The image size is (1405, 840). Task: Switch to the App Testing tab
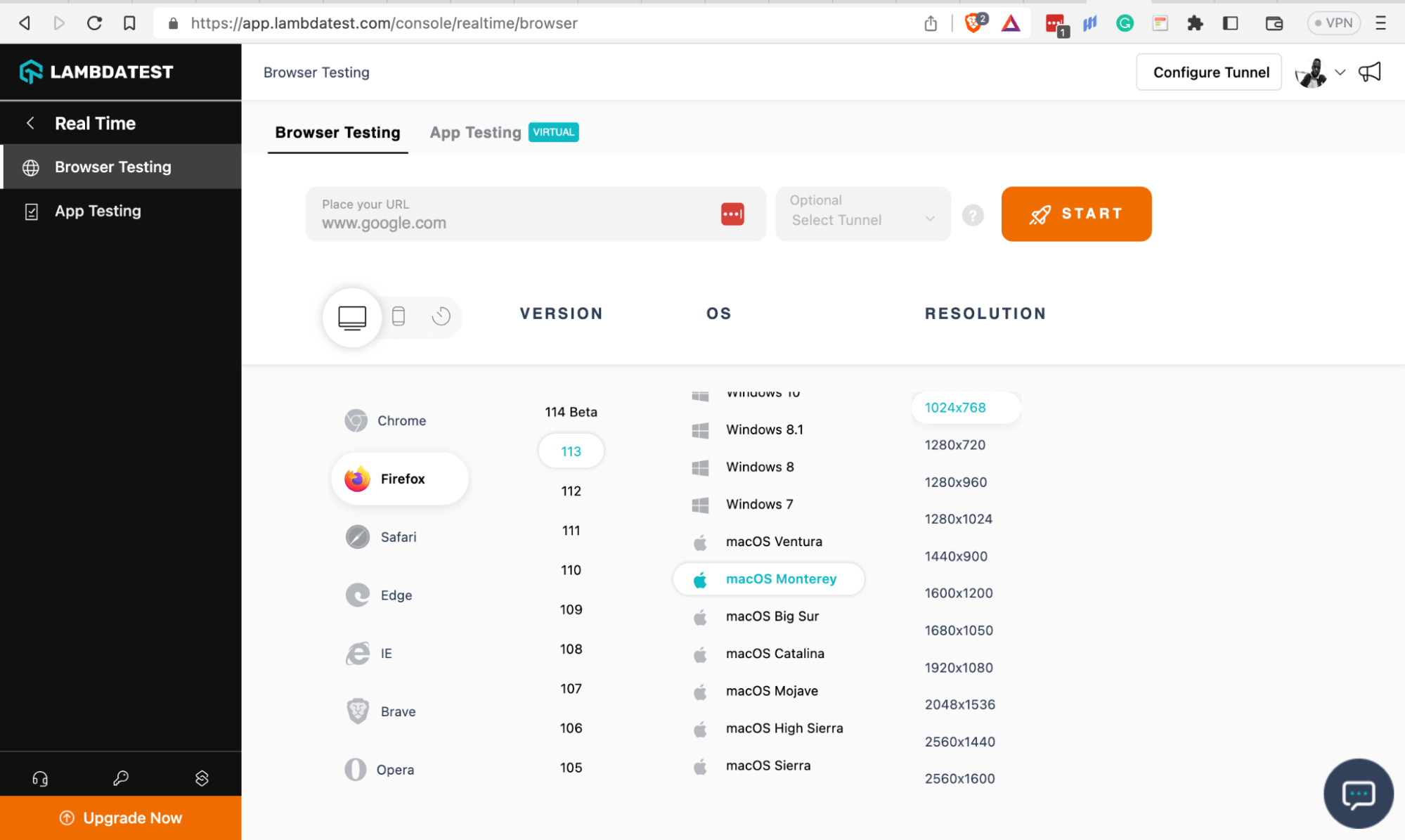(x=475, y=132)
